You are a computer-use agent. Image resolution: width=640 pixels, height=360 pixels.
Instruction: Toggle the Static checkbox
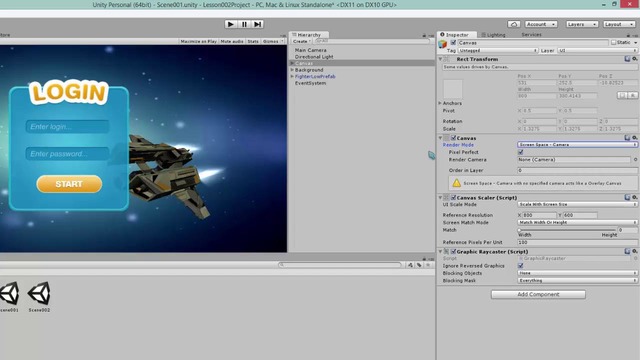point(613,42)
